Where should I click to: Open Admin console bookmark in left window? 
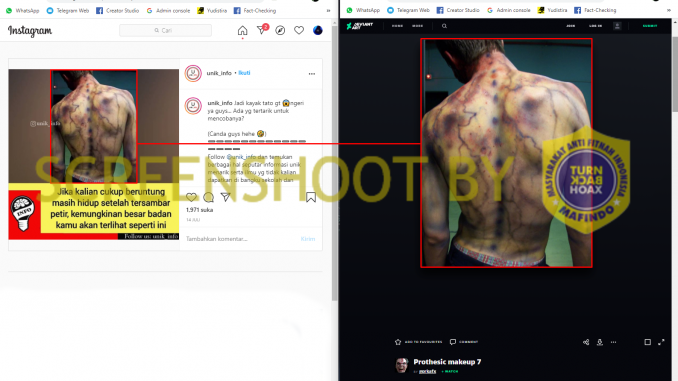pyautogui.click(x=168, y=10)
